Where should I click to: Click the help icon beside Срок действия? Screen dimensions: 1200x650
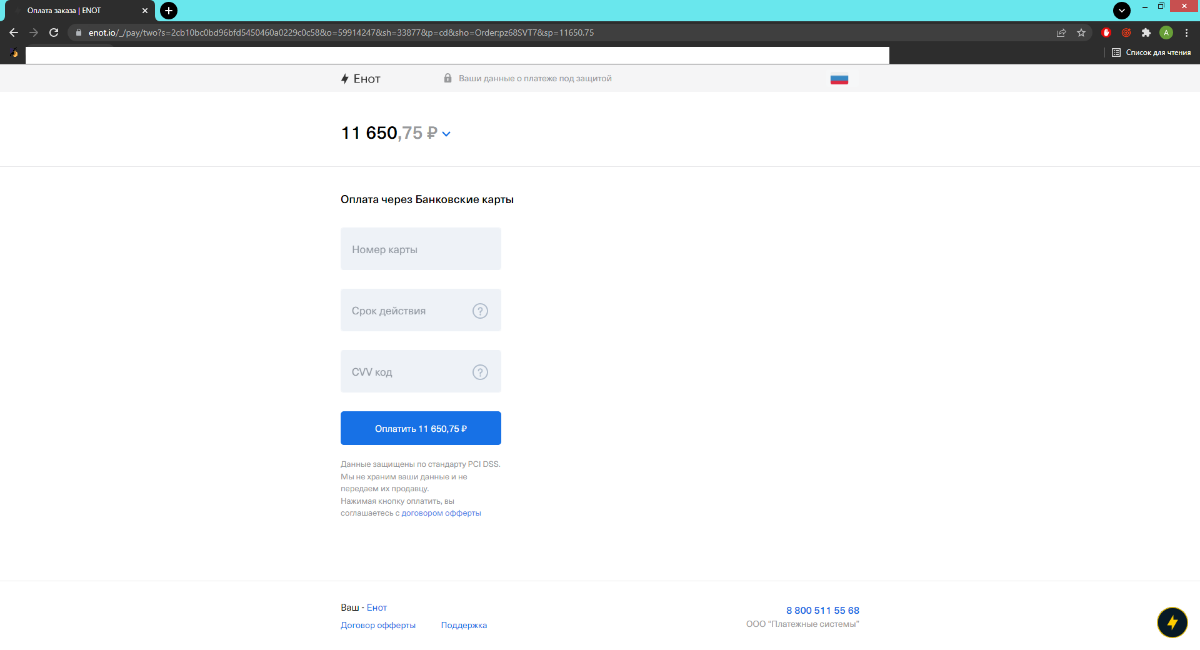(480, 311)
